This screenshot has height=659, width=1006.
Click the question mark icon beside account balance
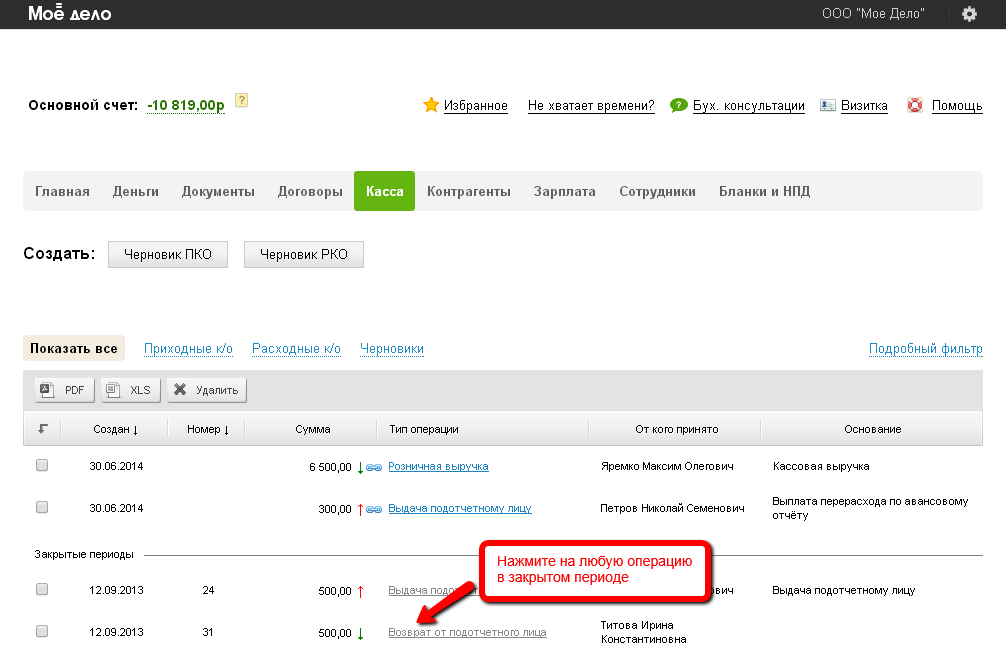[x=241, y=100]
